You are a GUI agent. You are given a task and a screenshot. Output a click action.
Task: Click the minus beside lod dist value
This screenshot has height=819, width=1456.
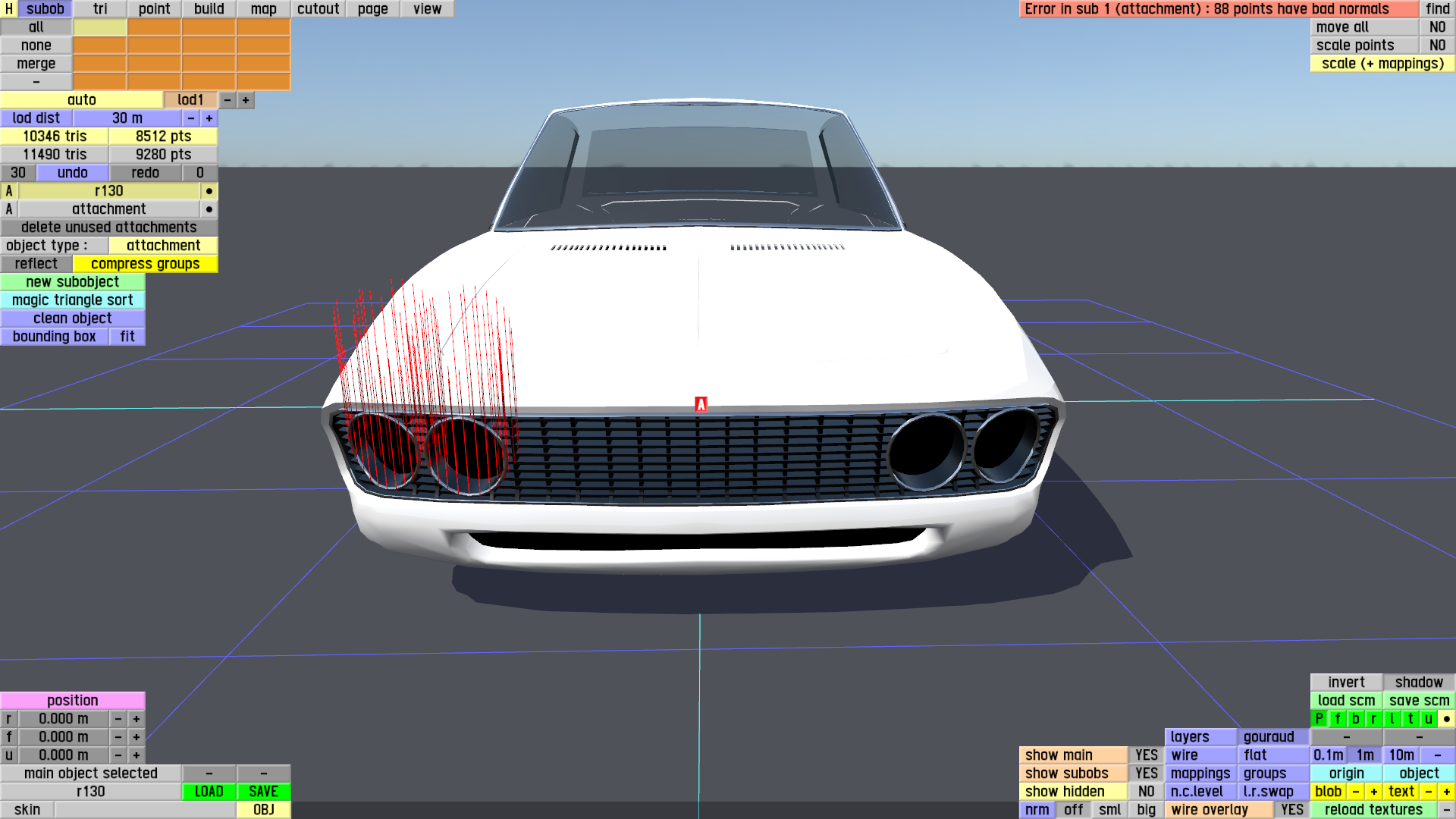point(191,118)
